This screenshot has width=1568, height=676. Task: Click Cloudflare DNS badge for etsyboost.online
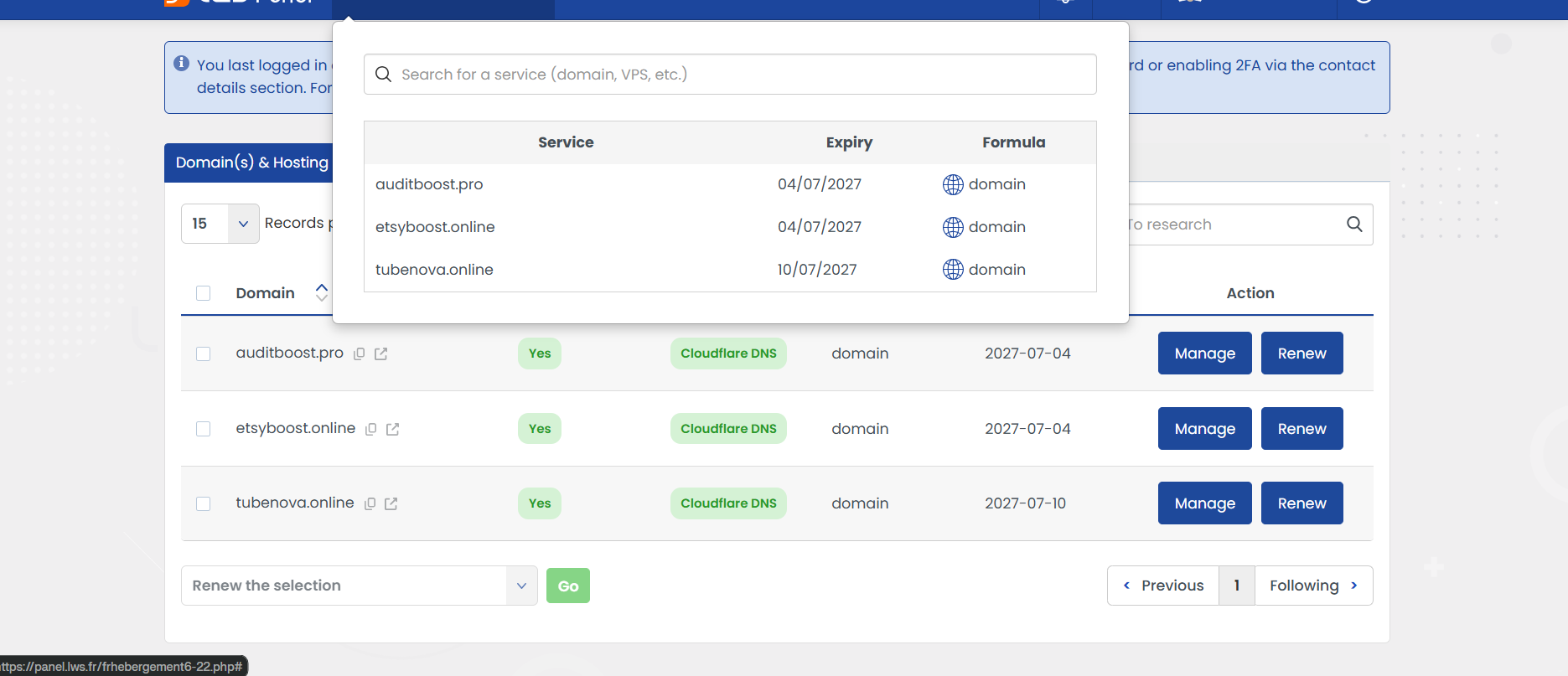[x=728, y=429]
